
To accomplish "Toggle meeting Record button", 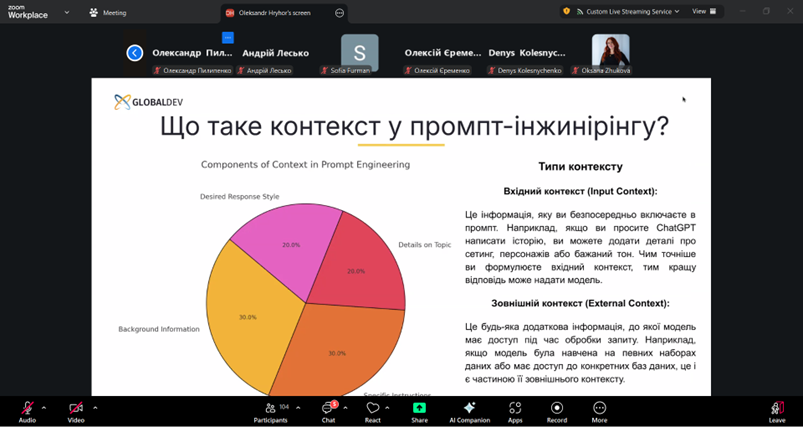I will tap(556, 409).
